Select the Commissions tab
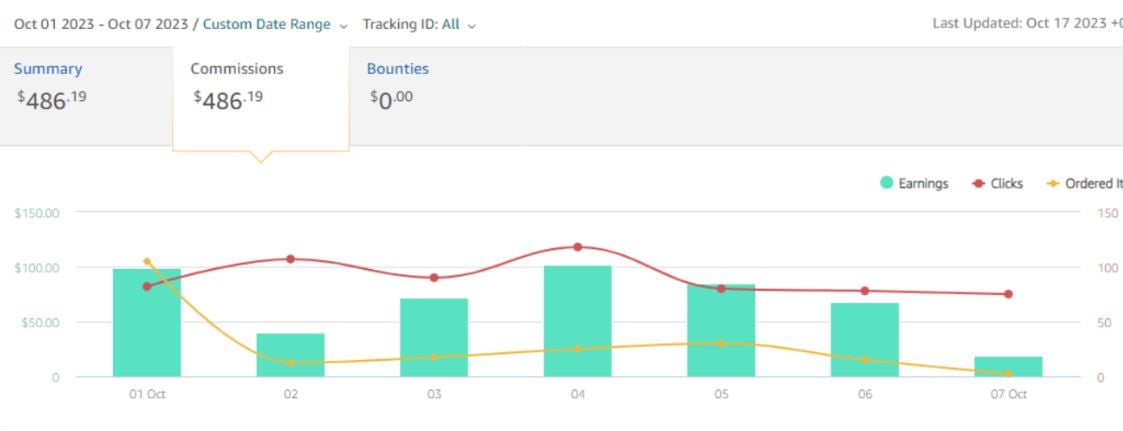 pos(237,69)
